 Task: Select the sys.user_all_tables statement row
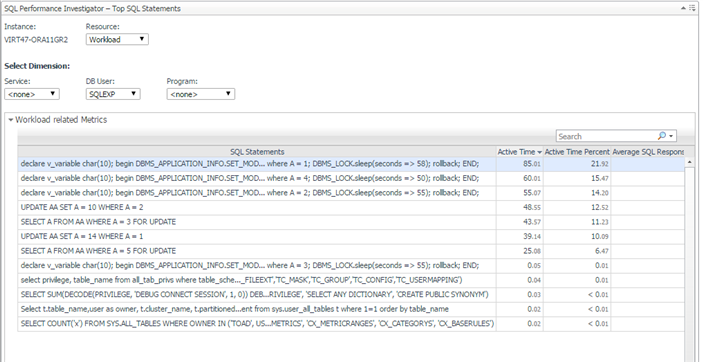point(257,309)
